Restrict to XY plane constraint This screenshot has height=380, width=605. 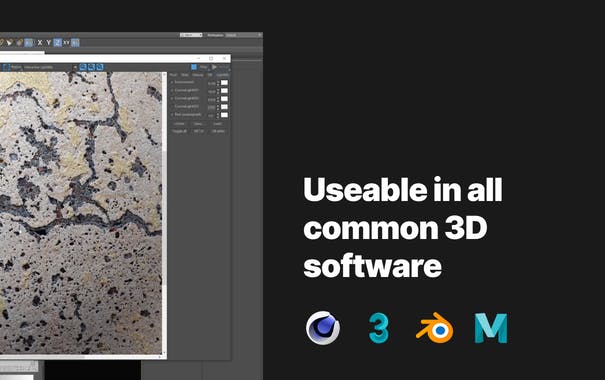(66, 42)
